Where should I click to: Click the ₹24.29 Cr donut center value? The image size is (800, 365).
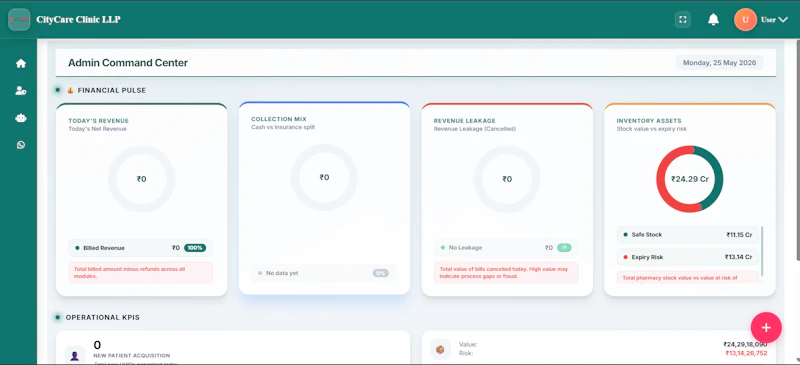click(690, 179)
